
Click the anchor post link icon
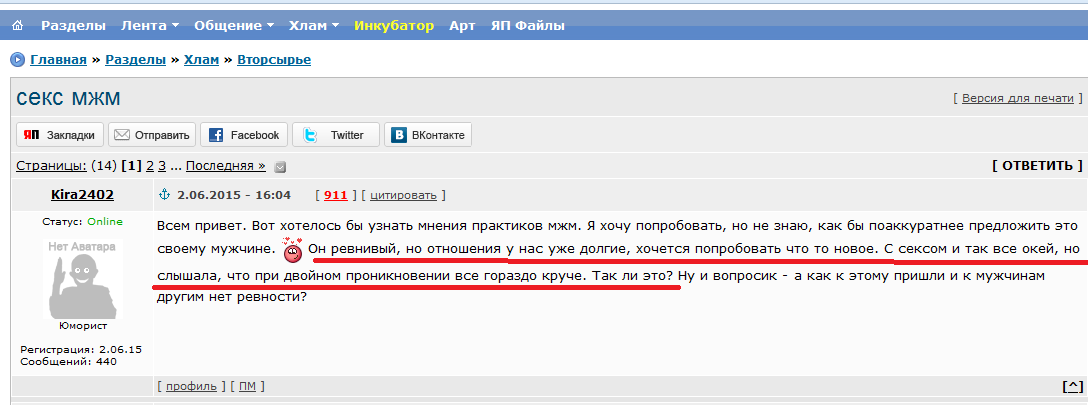(164, 196)
